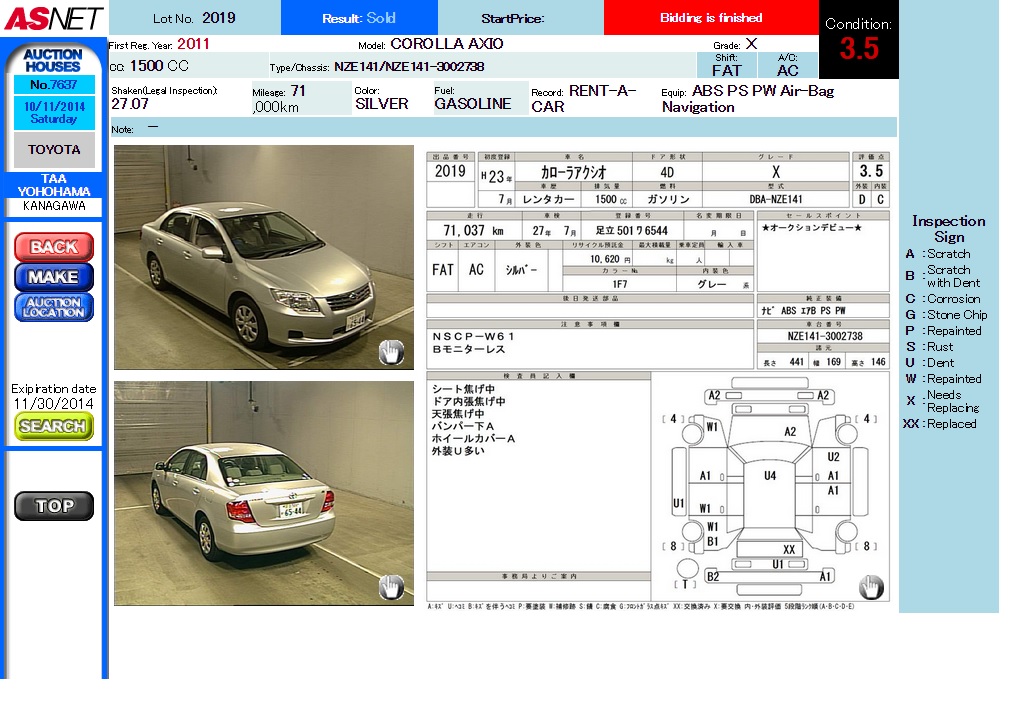Click the AUCTION HOUSES sidebar header
Viewport: 1030px width, 702px height.
(54, 60)
